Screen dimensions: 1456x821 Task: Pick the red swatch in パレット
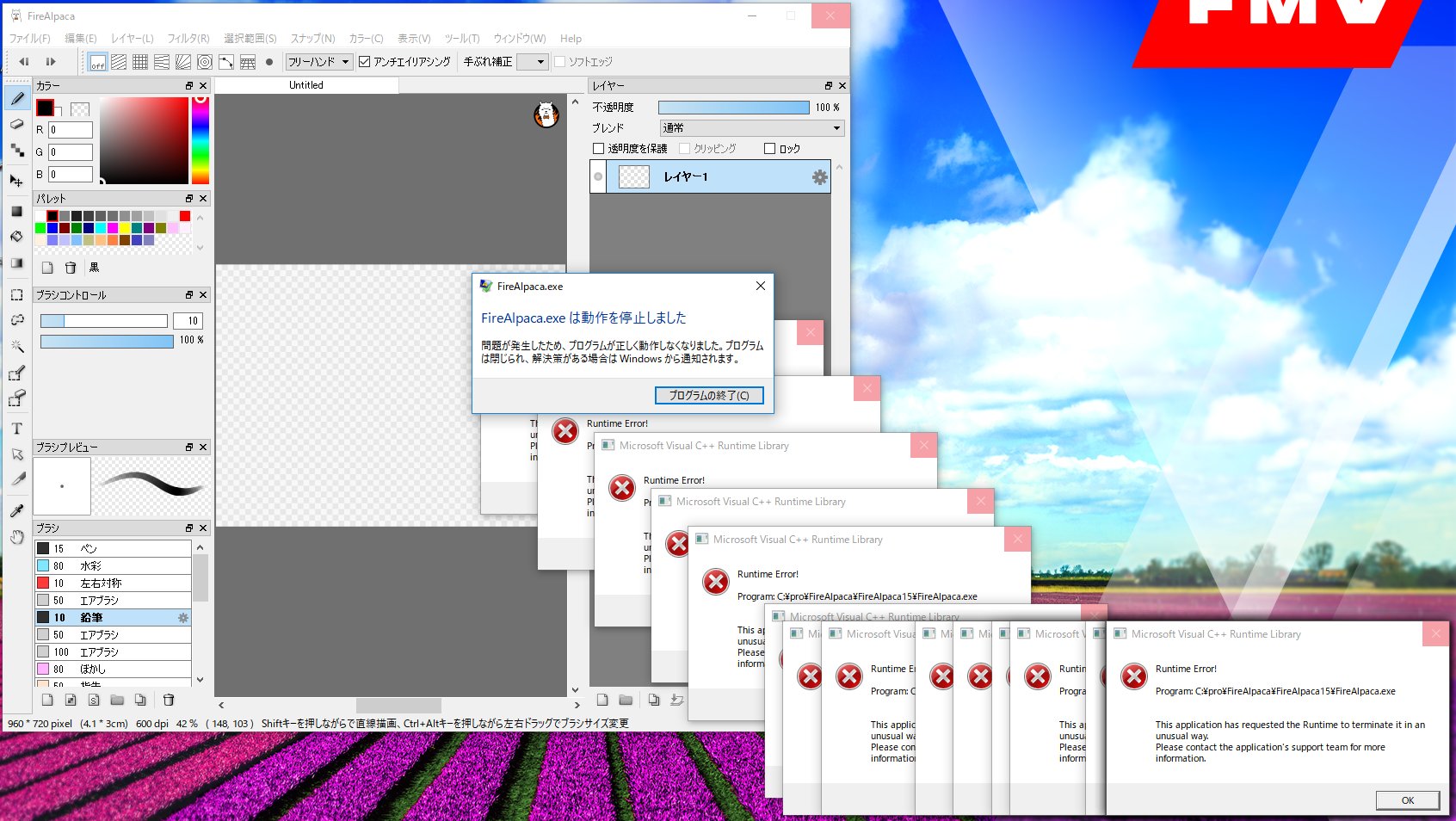click(x=185, y=216)
